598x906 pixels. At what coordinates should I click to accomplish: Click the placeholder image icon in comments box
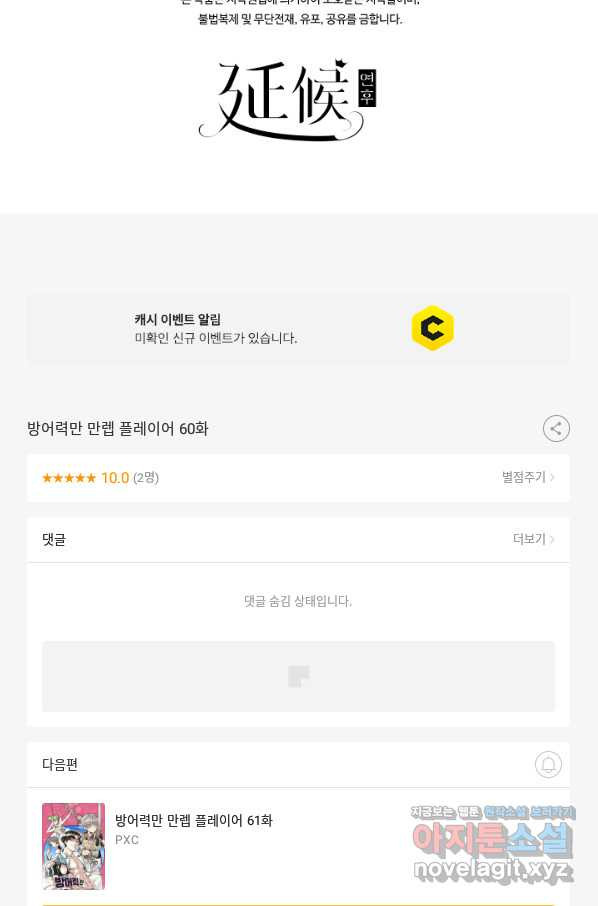click(299, 676)
